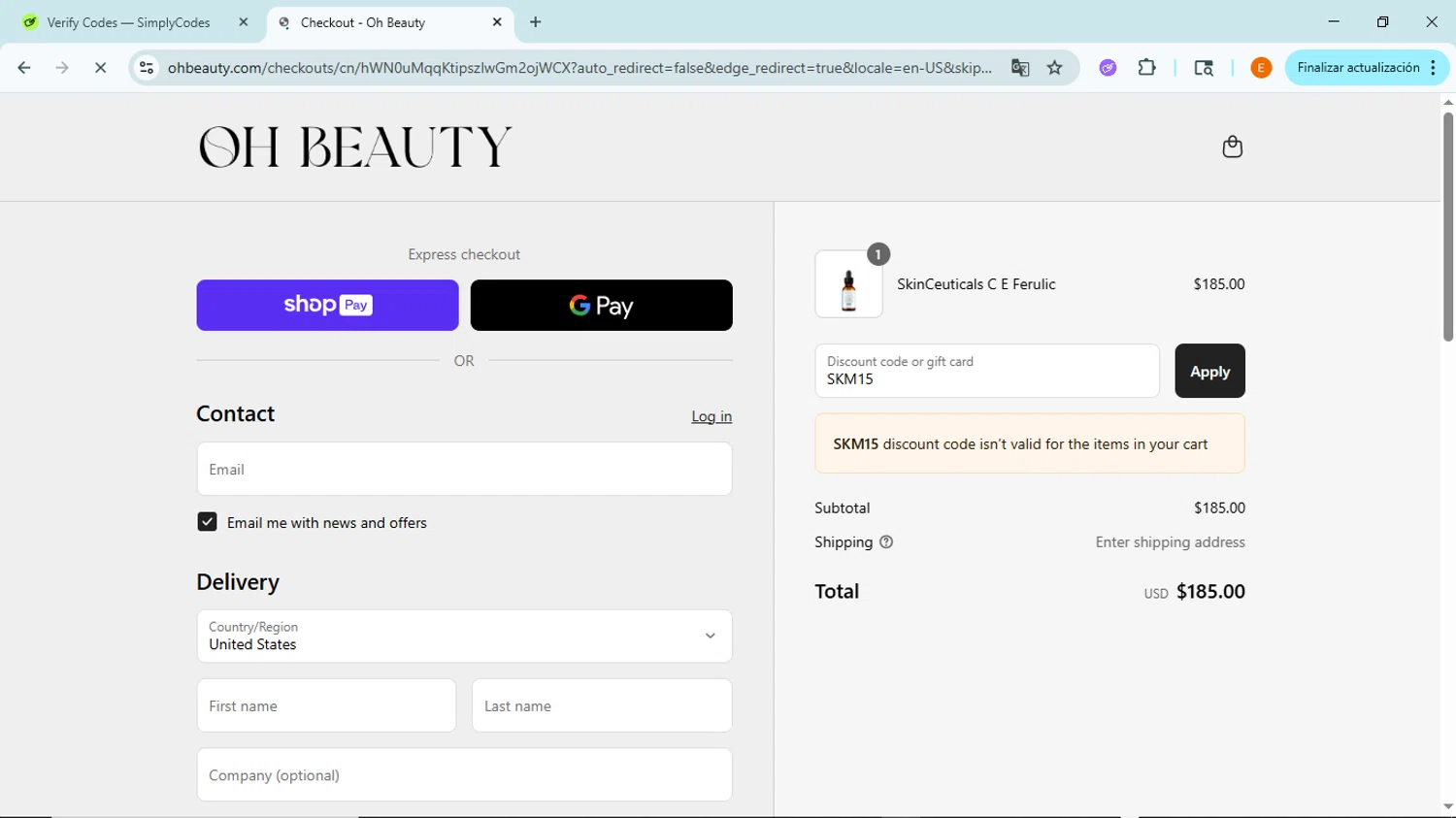This screenshot has width=1456, height=818.
Task: Stop loading the page
Action: coord(100,68)
